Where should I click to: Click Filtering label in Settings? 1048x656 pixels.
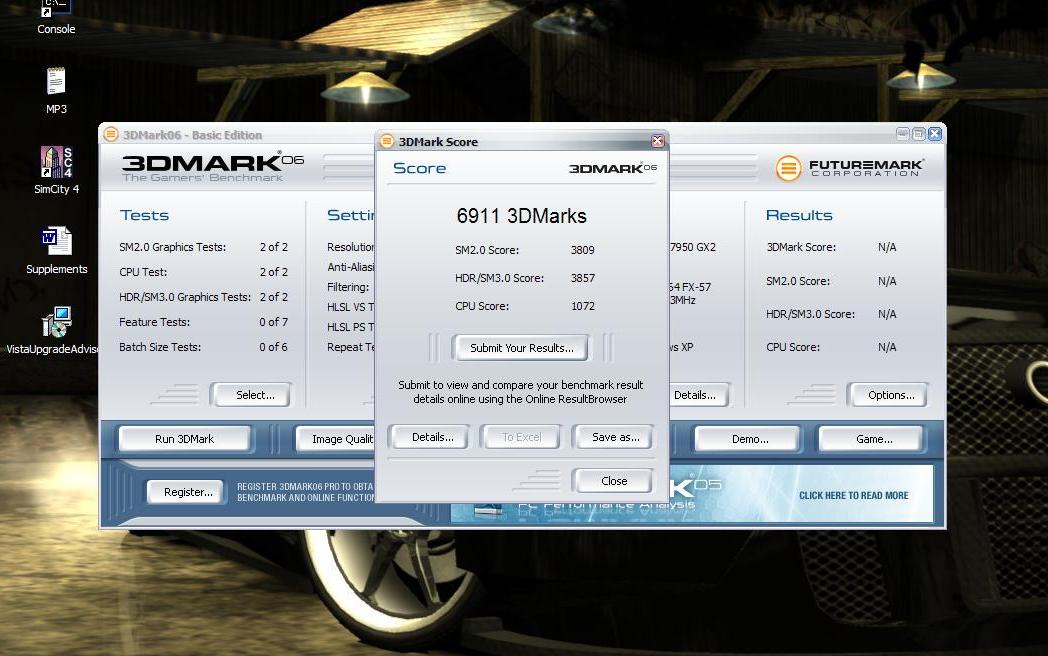(x=348, y=288)
